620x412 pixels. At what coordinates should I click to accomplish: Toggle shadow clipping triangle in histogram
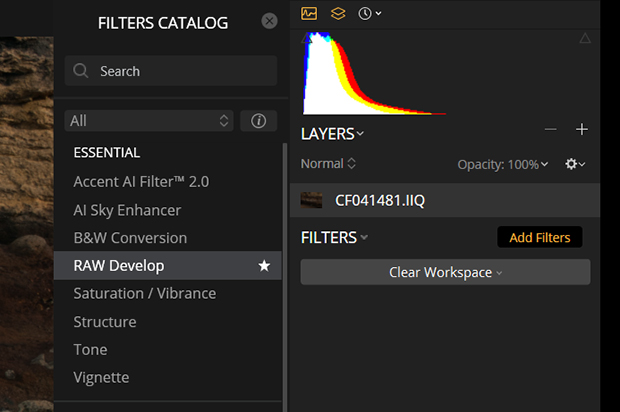[307, 38]
